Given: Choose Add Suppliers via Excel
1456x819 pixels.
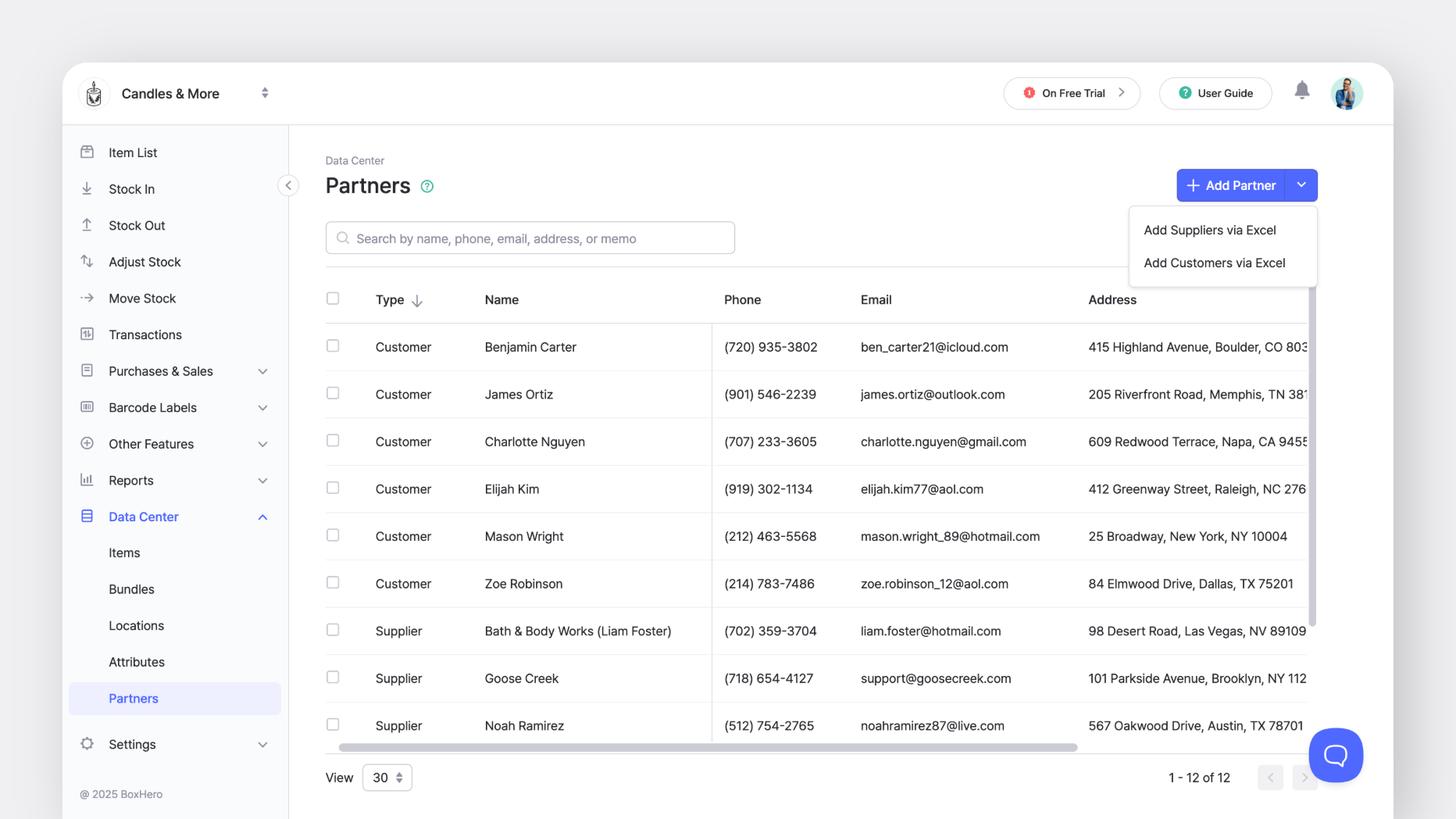Looking at the screenshot, I should [x=1209, y=230].
